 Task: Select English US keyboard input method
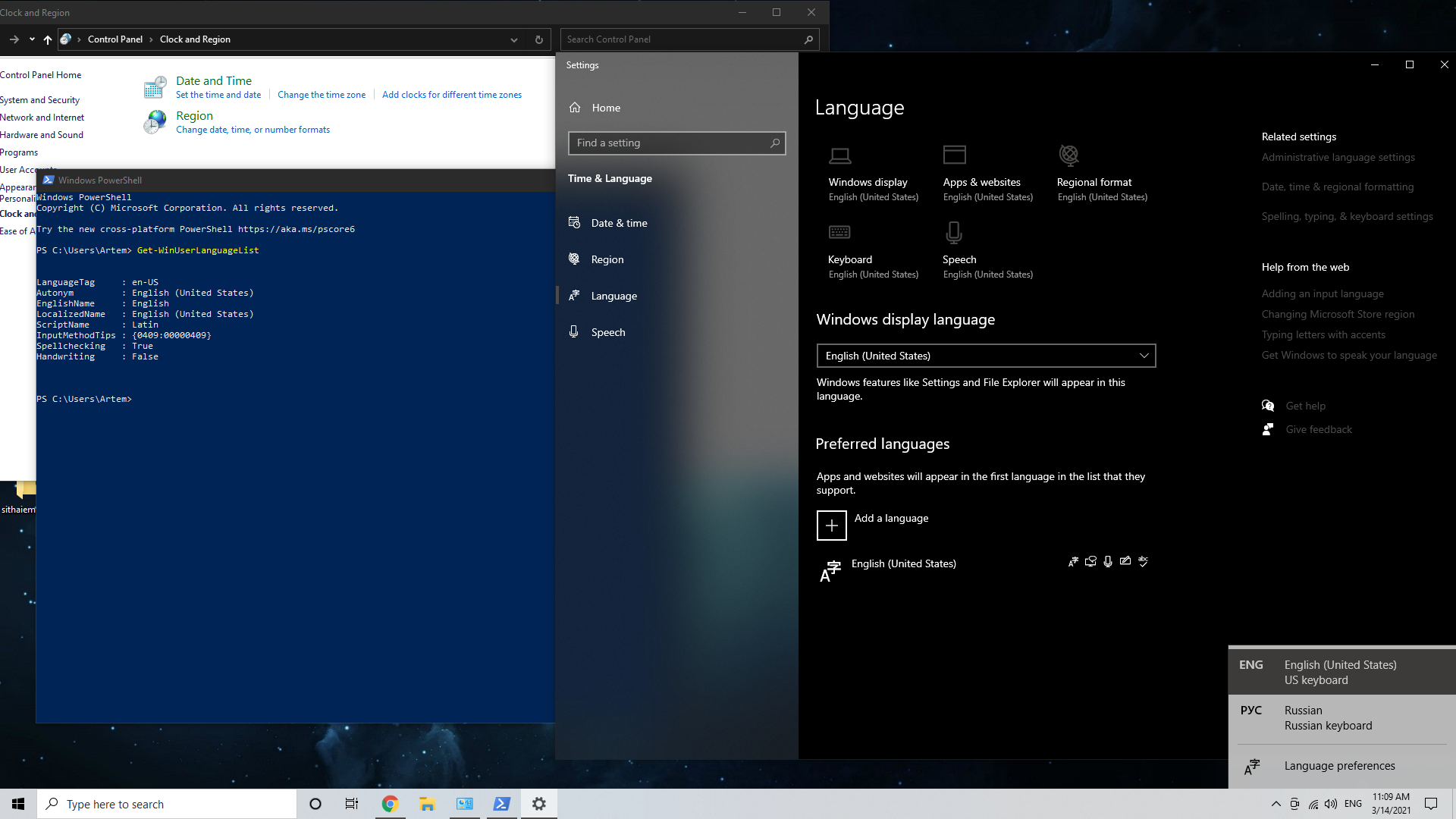click(1342, 672)
